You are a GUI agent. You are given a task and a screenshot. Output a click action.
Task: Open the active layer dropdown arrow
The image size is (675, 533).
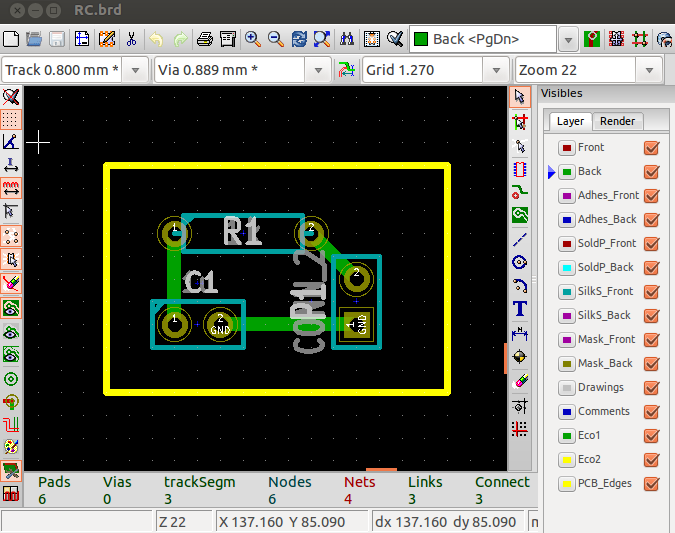tap(568, 40)
